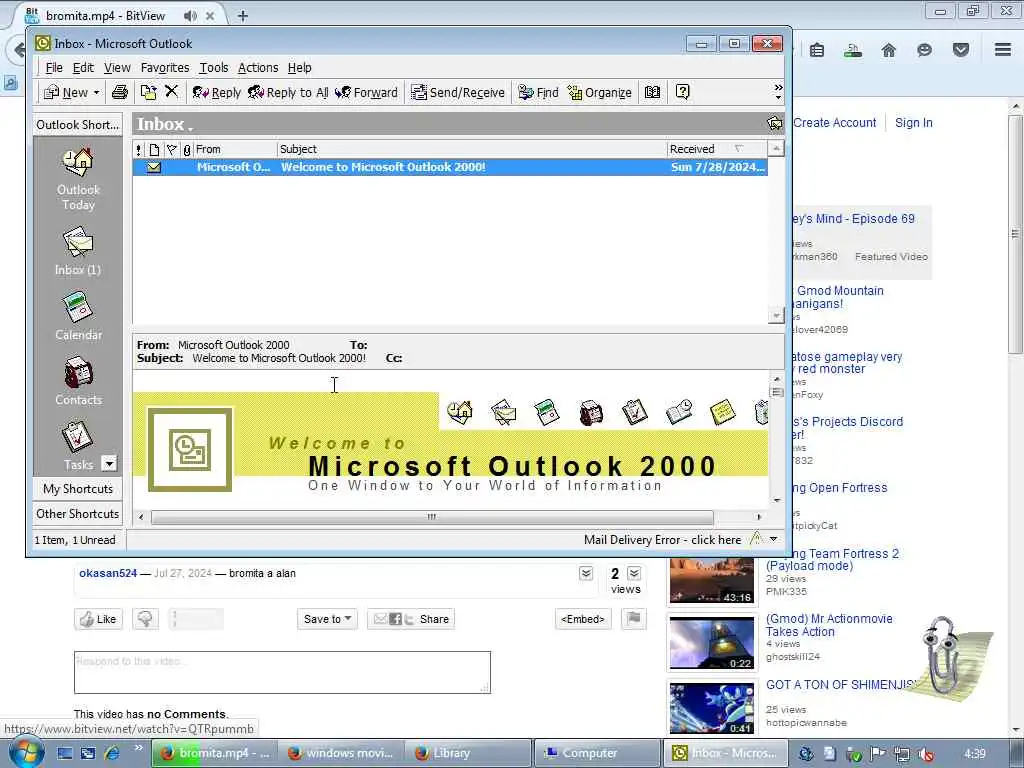
Task: Open Inbox (1) shortcut in Outlook bar
Action: [78, 251]
